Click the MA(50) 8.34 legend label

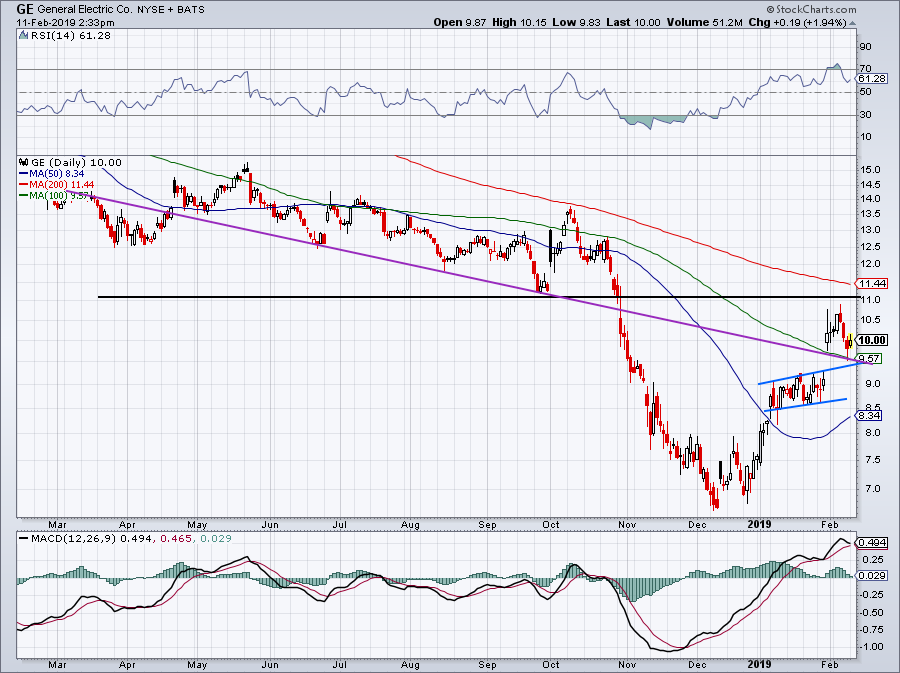(x=57, y=174)
